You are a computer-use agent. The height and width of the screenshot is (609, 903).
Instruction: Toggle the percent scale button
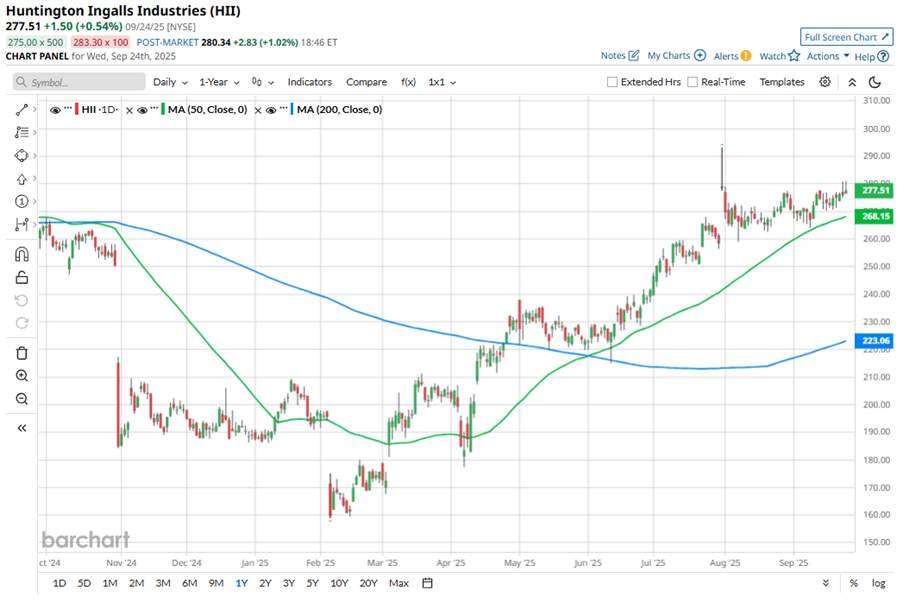pos(853,583)
